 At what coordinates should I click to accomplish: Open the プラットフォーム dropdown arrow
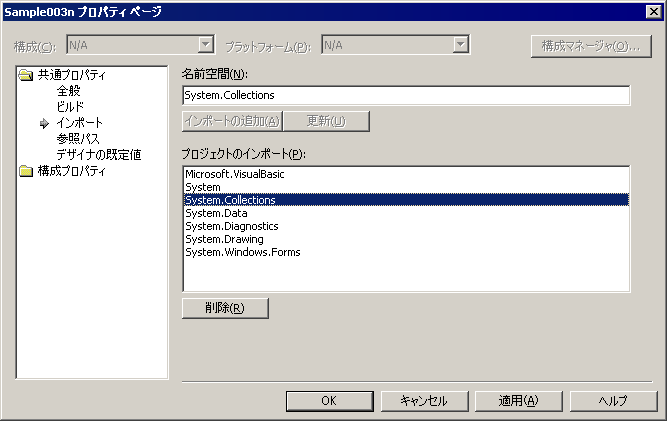pos(461,44)
